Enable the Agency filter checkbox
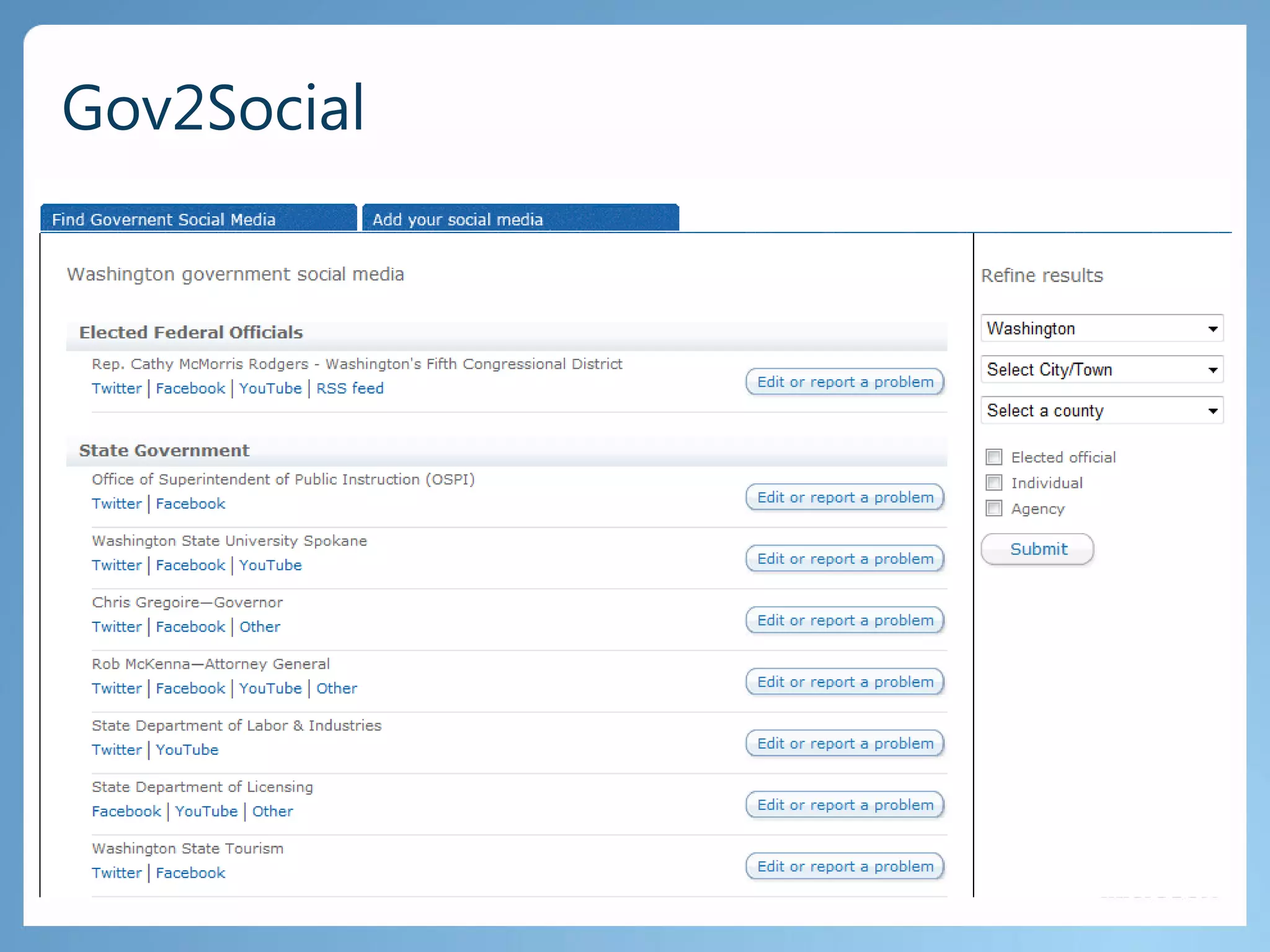The width and height of the screenshot is (1270, 952). point(994,509)
